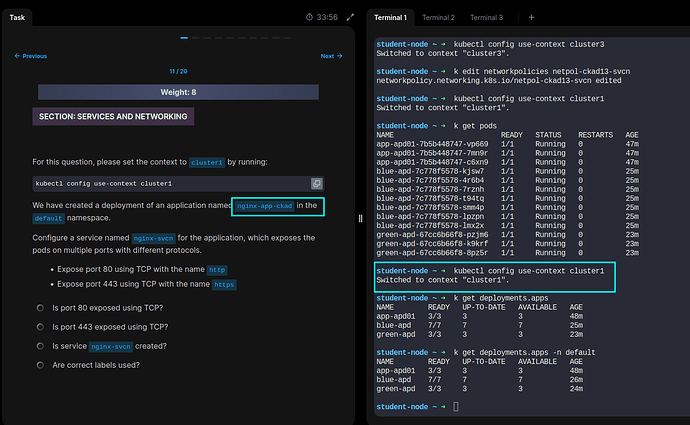Switch to Terminal 2 tab
Viewport: 690px width, 425px height.
click(438, 17)
